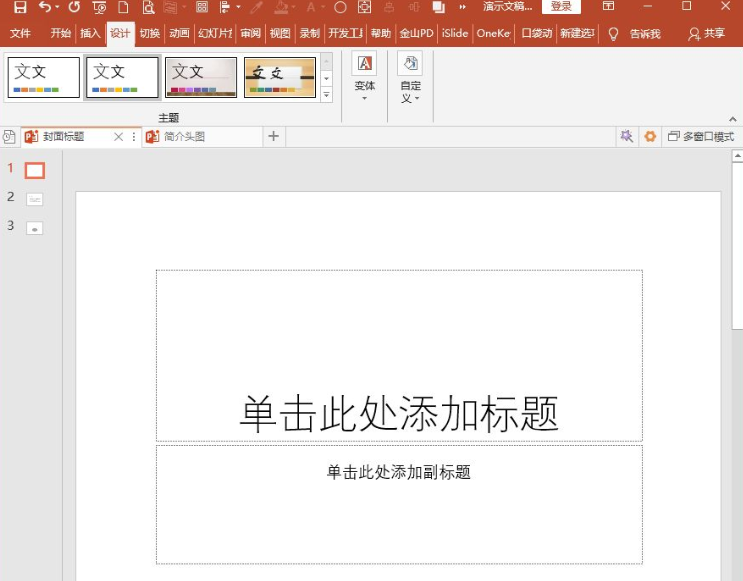743x581 pixels.
Task: Click the Ribbon display options icon
Action: tap(608, 6)
